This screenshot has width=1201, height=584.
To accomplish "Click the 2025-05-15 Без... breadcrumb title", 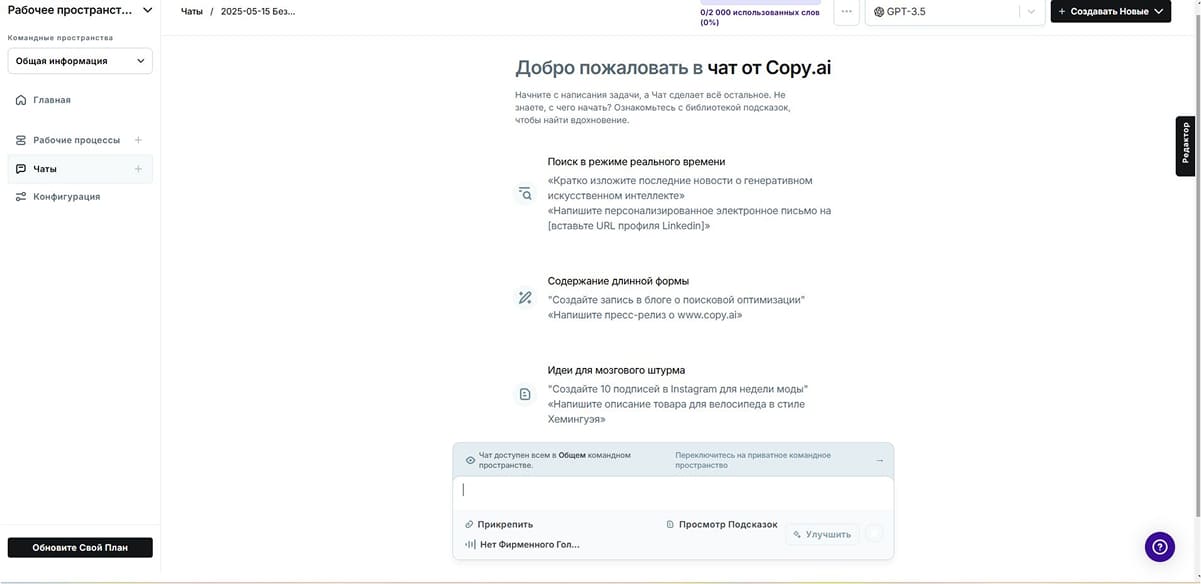I will (257, 12).
